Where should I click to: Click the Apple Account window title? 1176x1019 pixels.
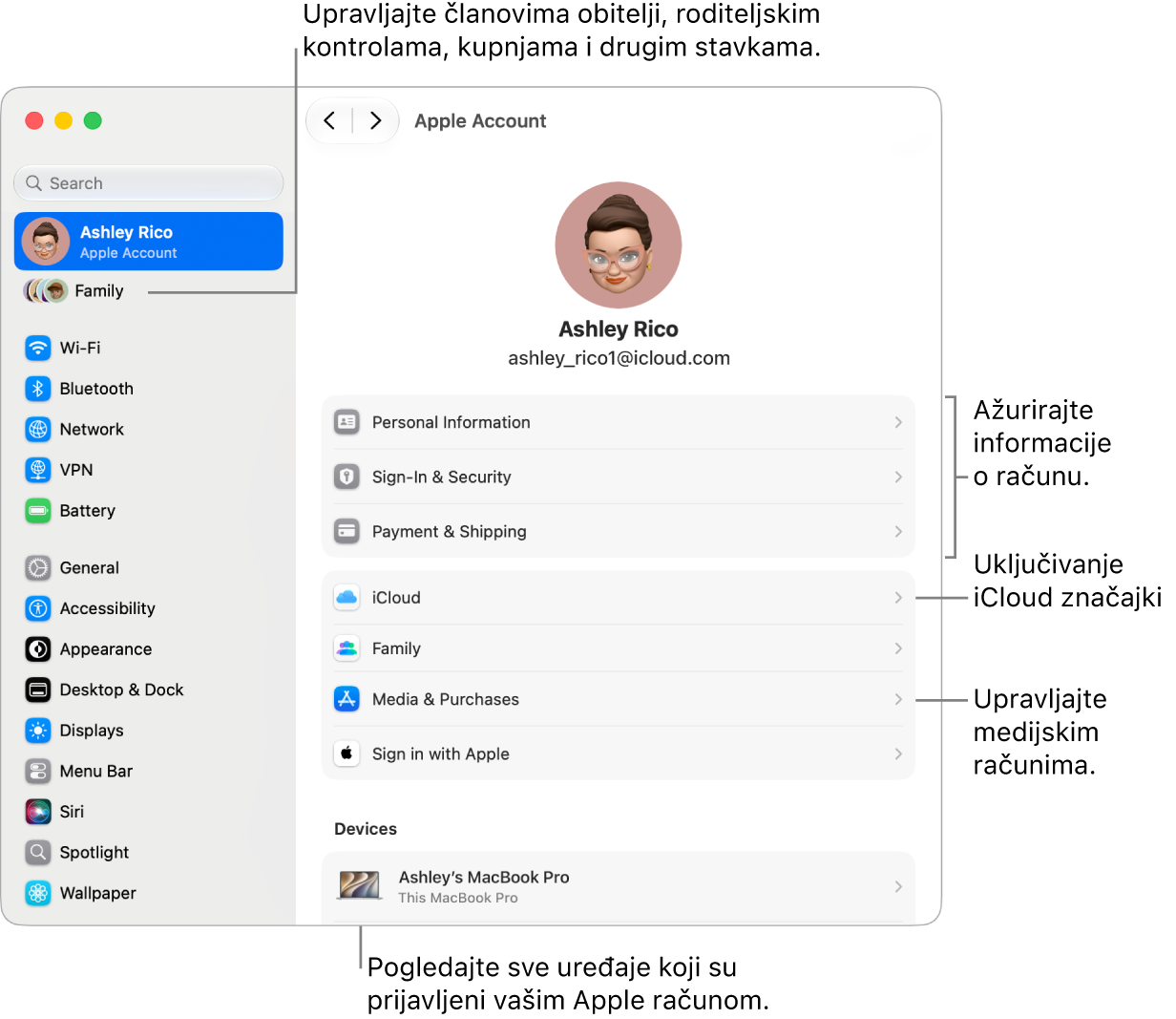tap(480, 121)
